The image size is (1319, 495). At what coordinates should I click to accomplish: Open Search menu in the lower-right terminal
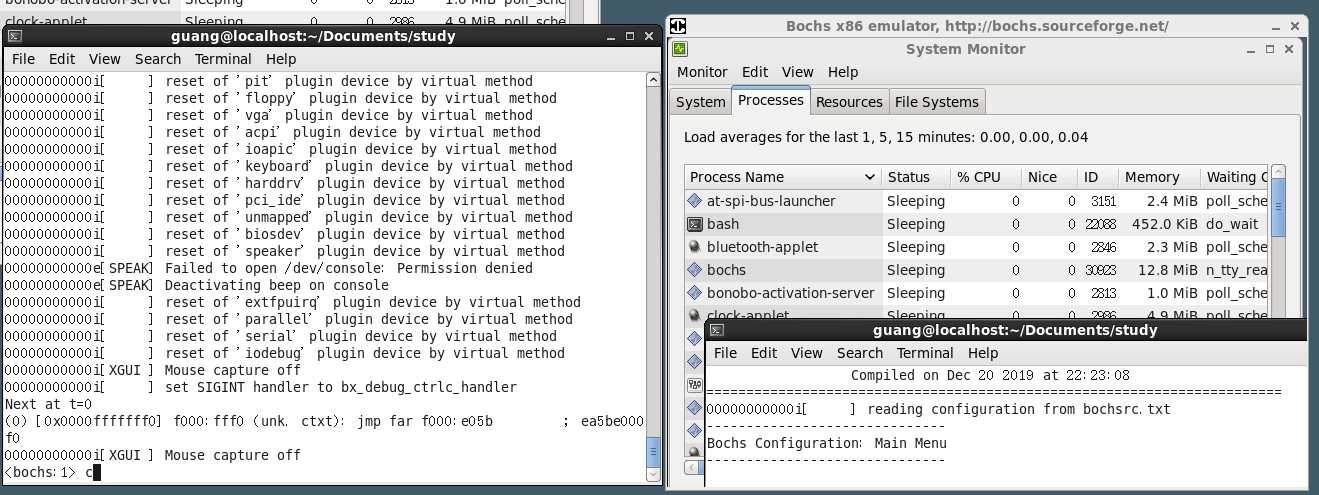point(859,353)
